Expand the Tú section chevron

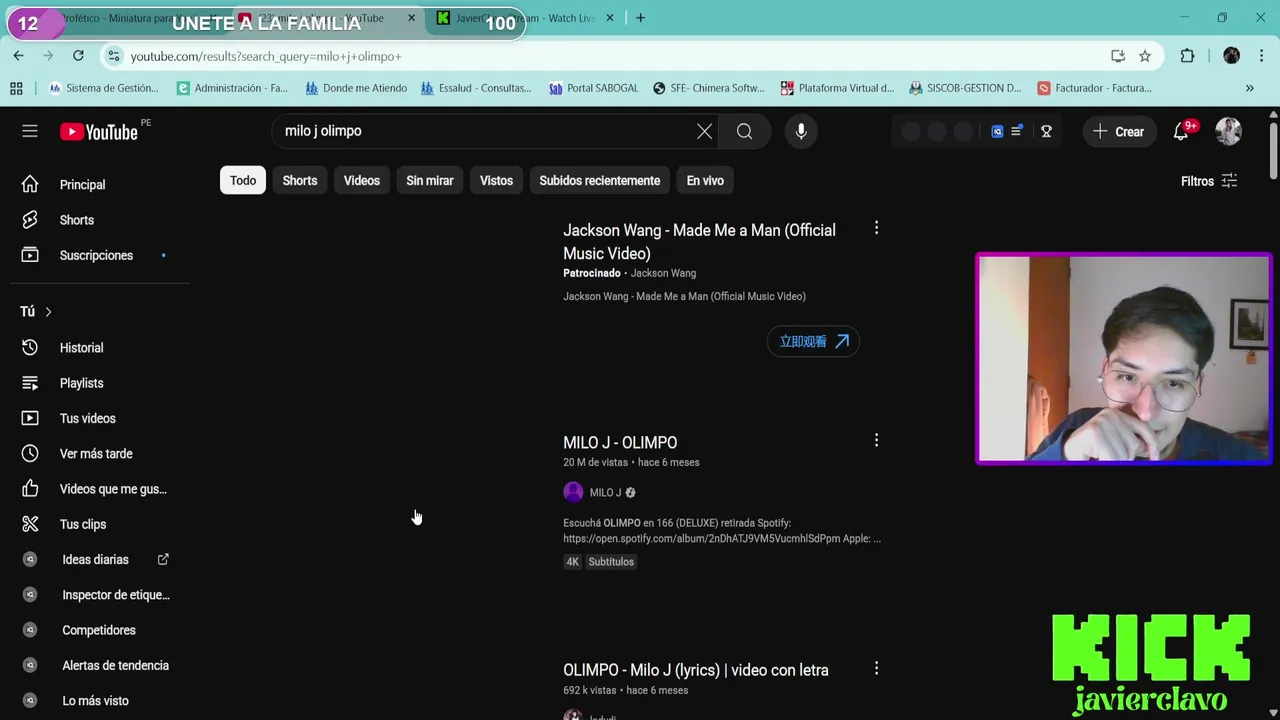48,312
